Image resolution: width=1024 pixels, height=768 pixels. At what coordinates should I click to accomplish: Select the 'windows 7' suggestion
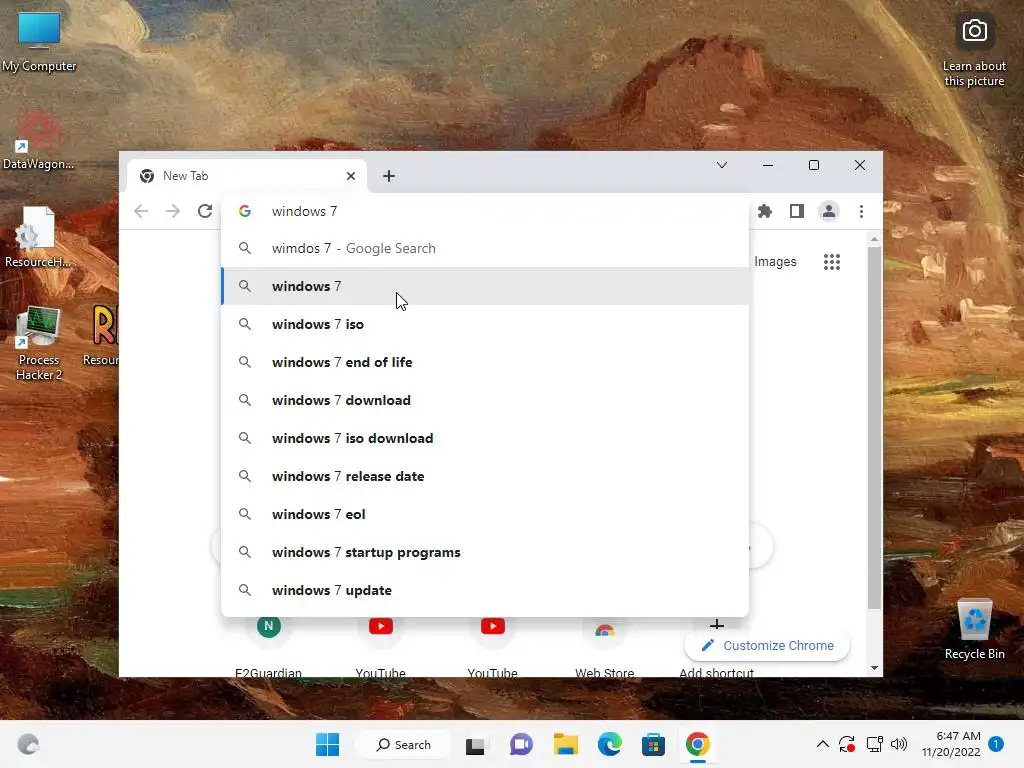coord(485,286)
